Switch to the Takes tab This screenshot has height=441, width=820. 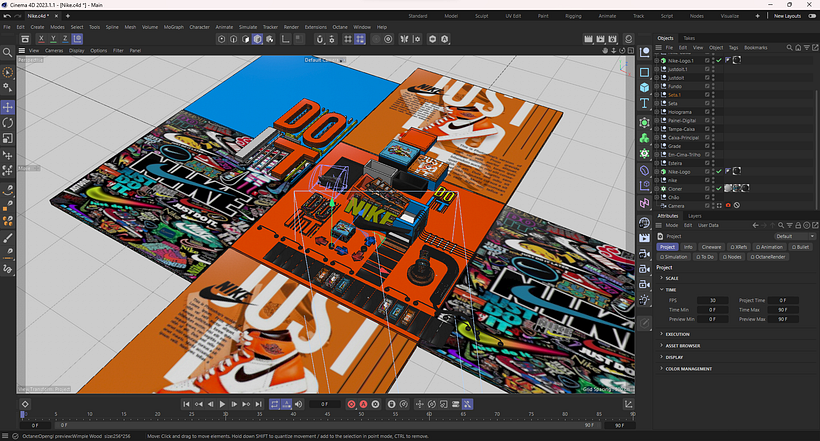pos(689,38)
